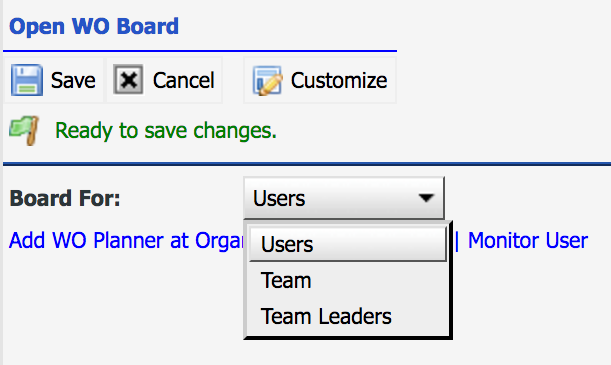This screenshot has height=365, width=611.
Task: Click the Board For dropdown arrow
Action: point(426,198)
